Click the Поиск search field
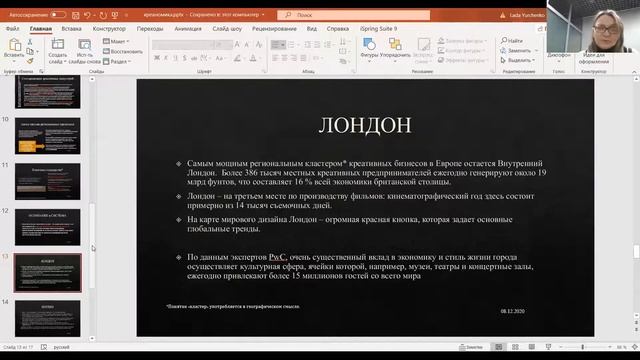 click(x=353, y=15)
